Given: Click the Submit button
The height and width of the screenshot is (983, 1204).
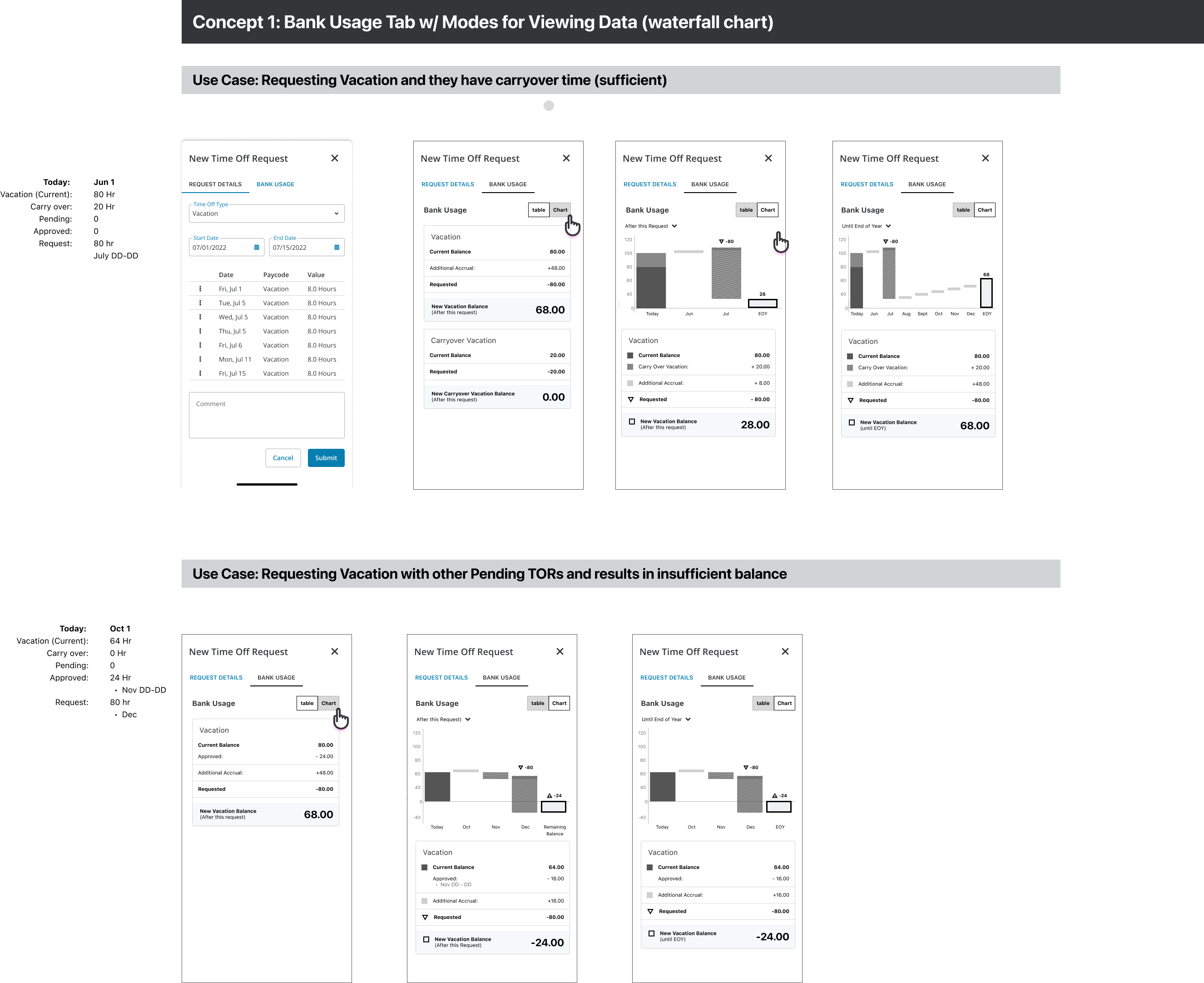Looking at the screenshot, I should (x=326, y=458).
